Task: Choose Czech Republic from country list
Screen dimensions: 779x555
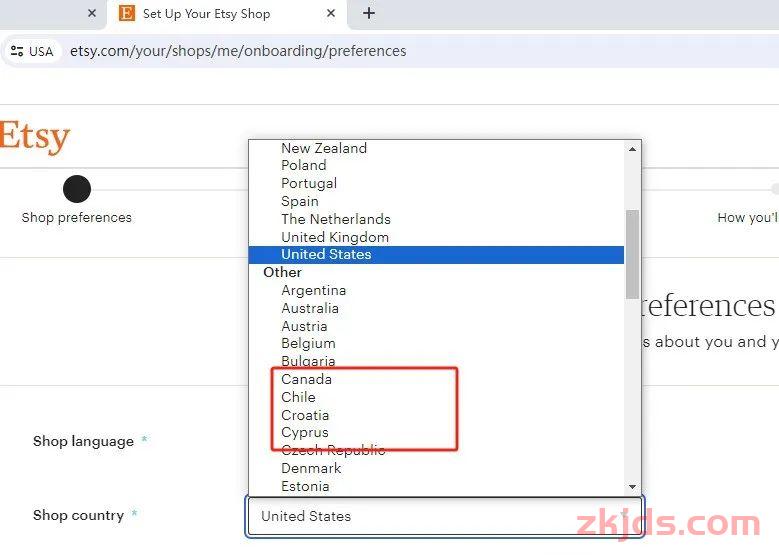Action: tap(436, 450)
